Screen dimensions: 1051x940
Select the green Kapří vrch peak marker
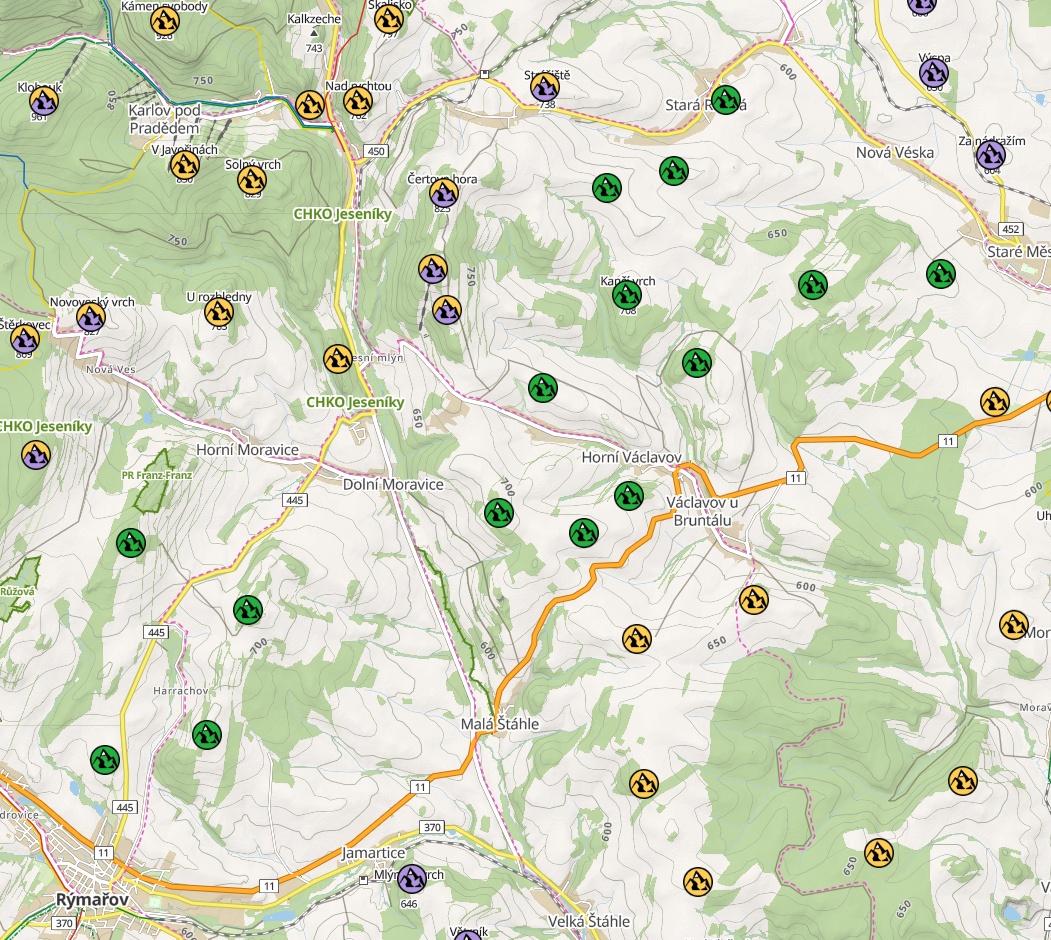[626, 295]
